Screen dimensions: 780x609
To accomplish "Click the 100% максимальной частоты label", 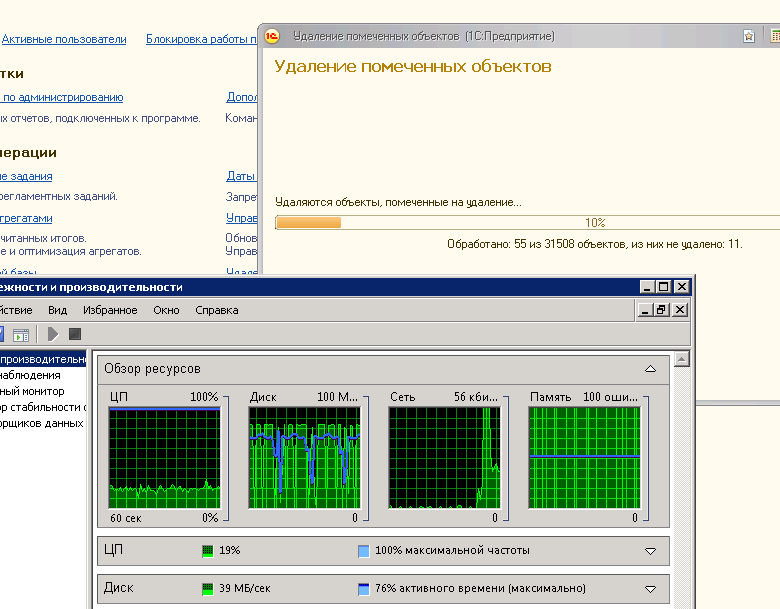I will pos(452,550).
